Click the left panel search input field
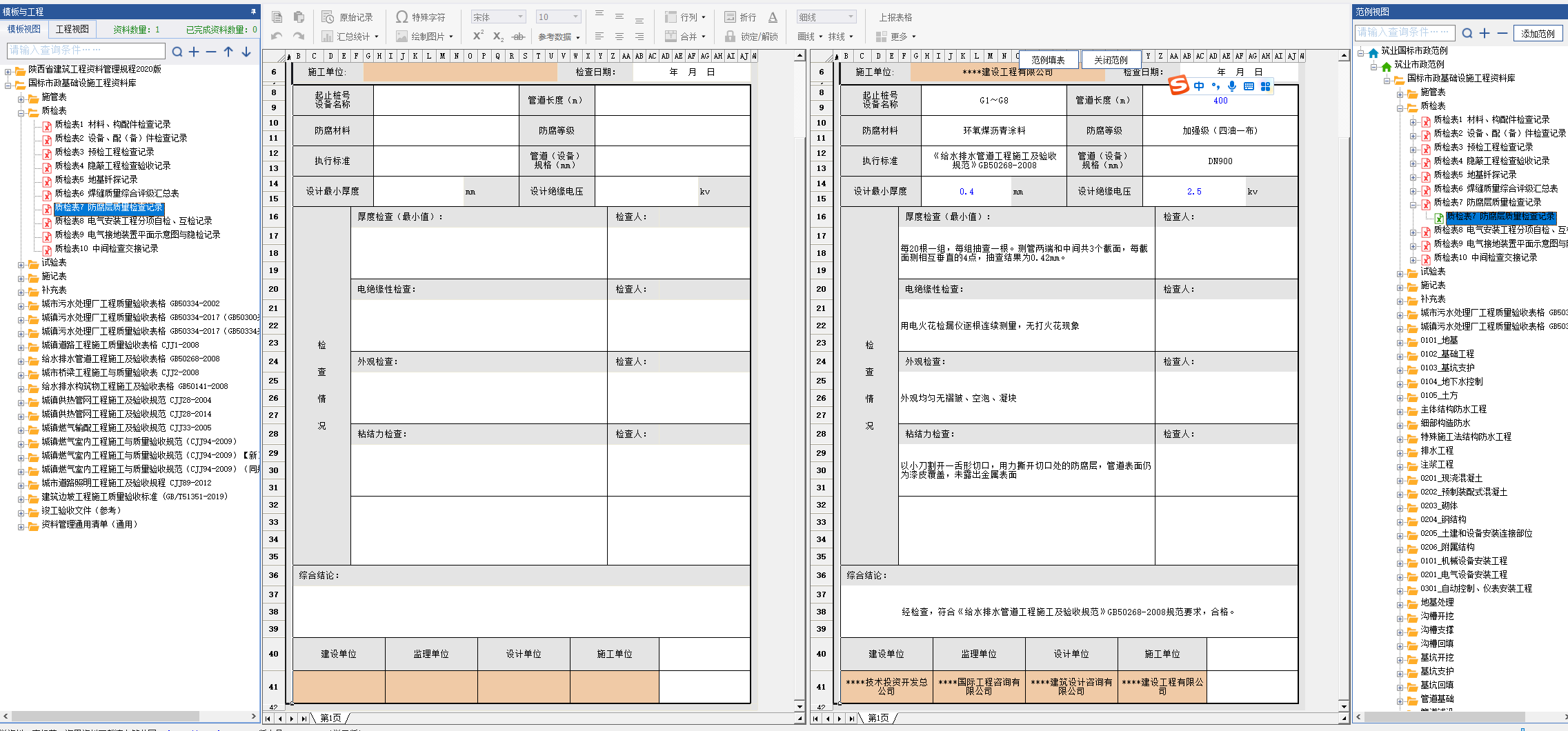This screenshot has height=731, width=1568. click(86, 50)
